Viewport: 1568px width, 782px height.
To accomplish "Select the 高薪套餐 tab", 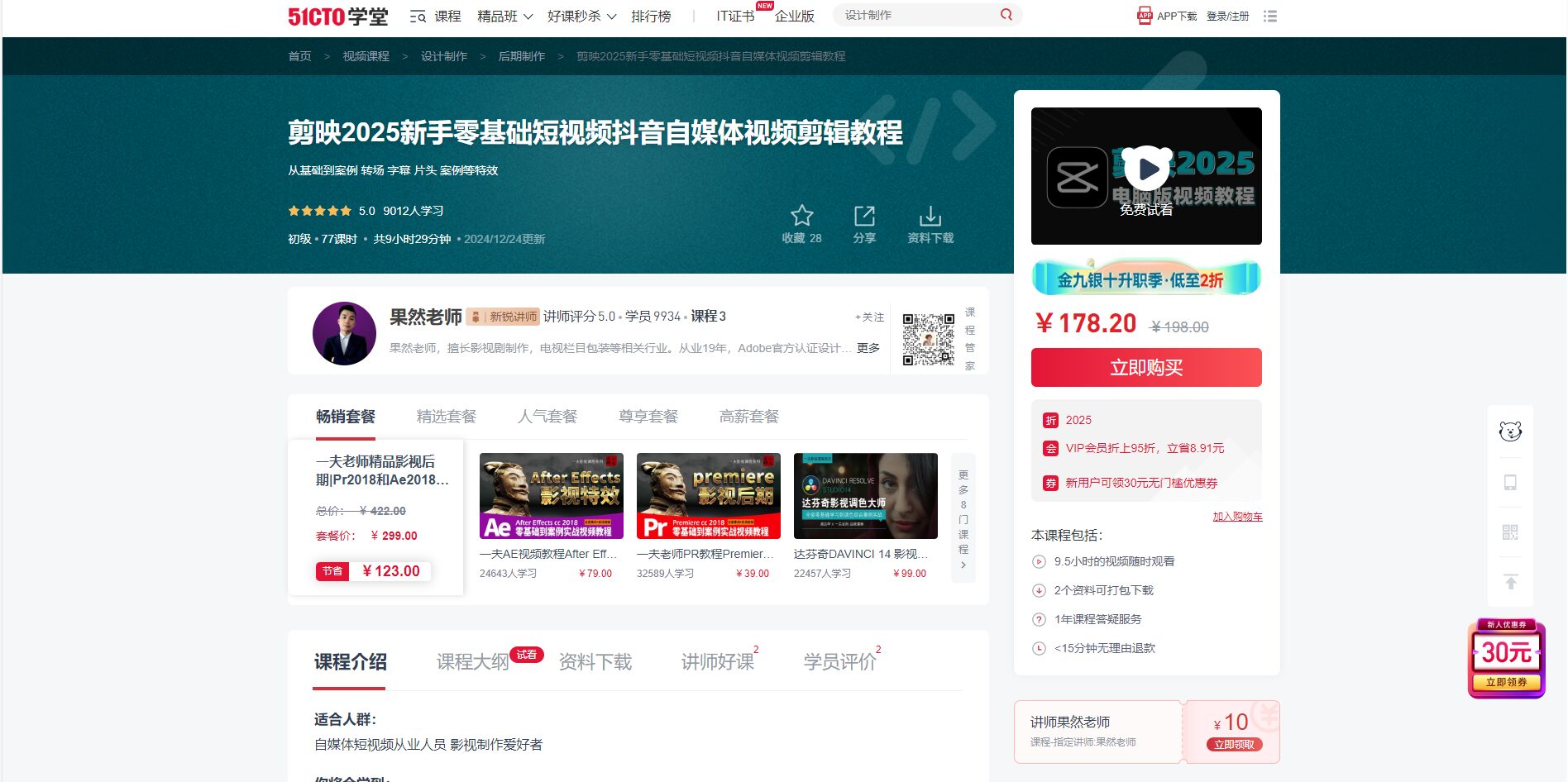I will click(x=749, y=417).
